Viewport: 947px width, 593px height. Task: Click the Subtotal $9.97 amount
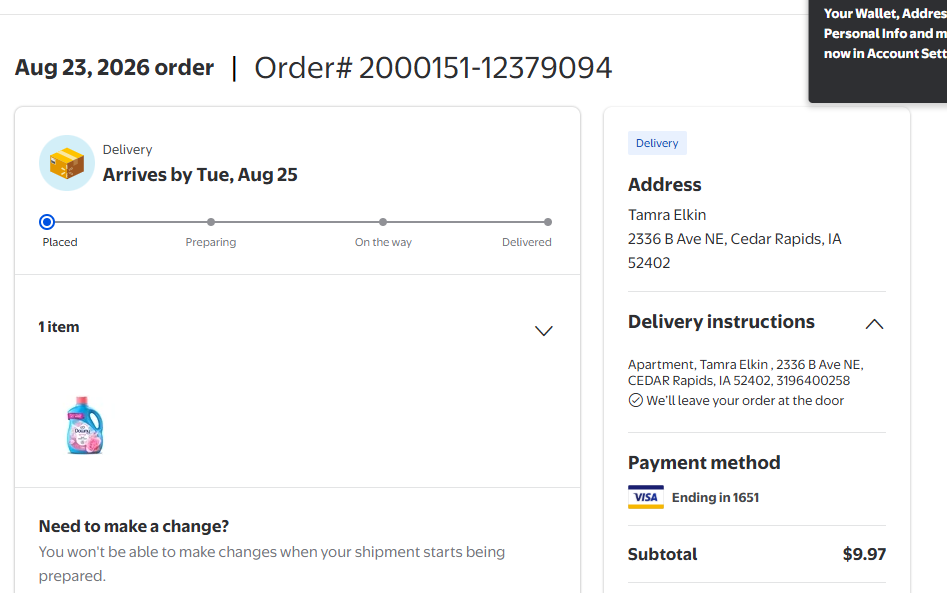click(x=864, y=554)
